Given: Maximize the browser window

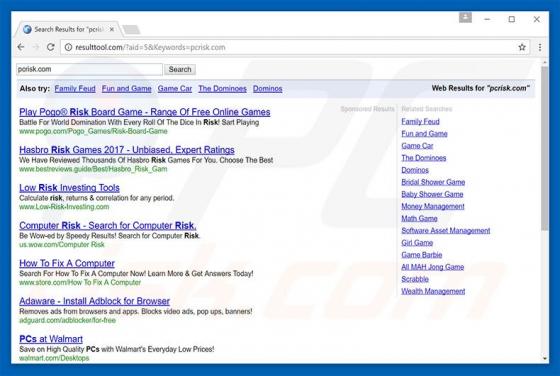Looking at the screenshot, I should point(511,19).
